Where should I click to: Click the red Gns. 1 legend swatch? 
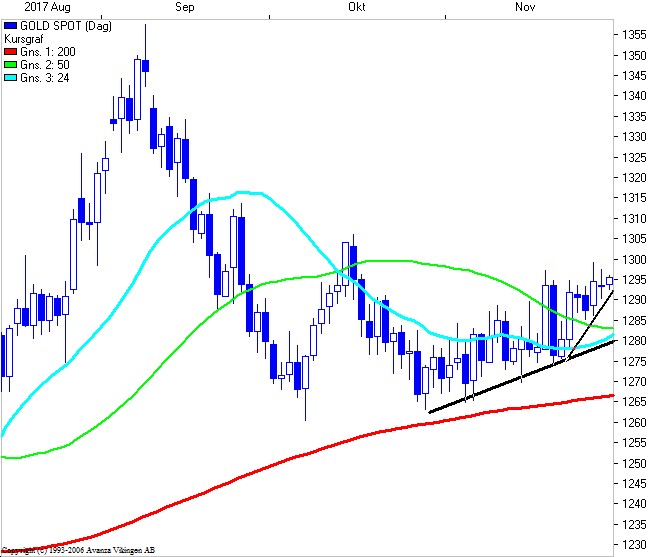click(x=10, y=51)
